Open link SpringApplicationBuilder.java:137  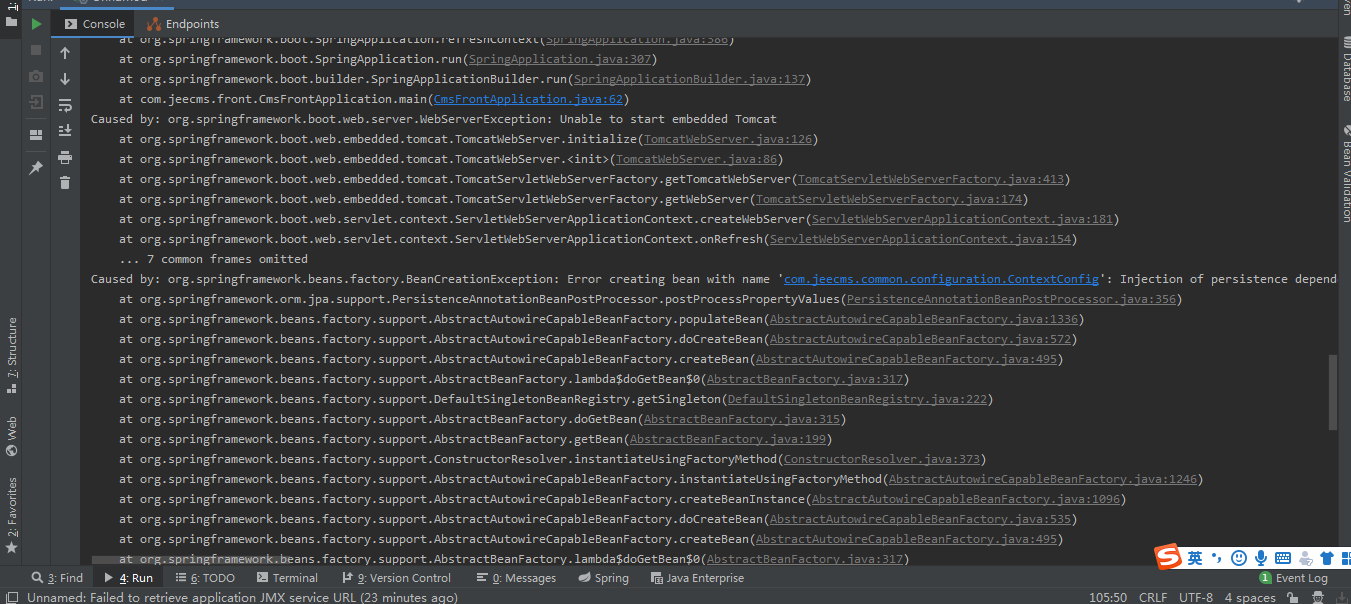coord(690,79)
